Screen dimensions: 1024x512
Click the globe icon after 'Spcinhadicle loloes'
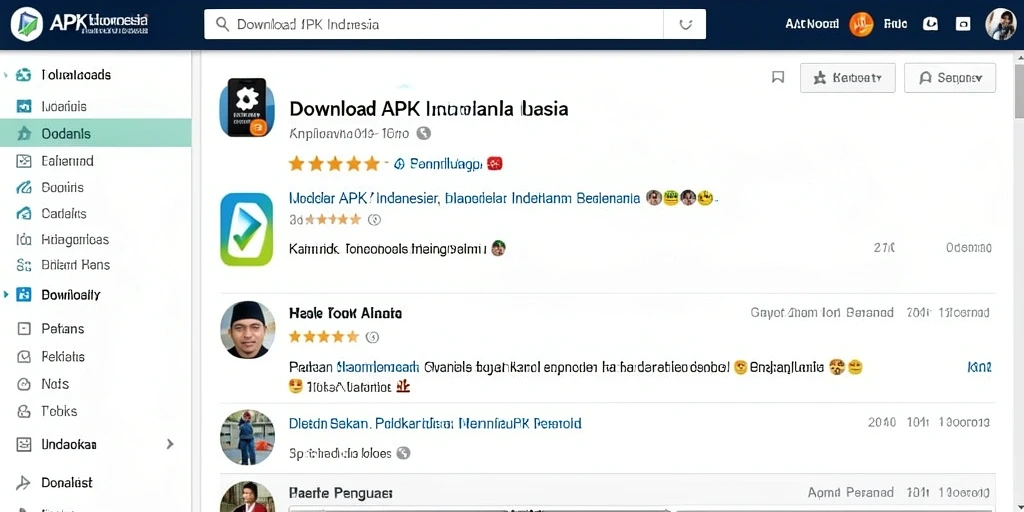[x=404, y=453]
